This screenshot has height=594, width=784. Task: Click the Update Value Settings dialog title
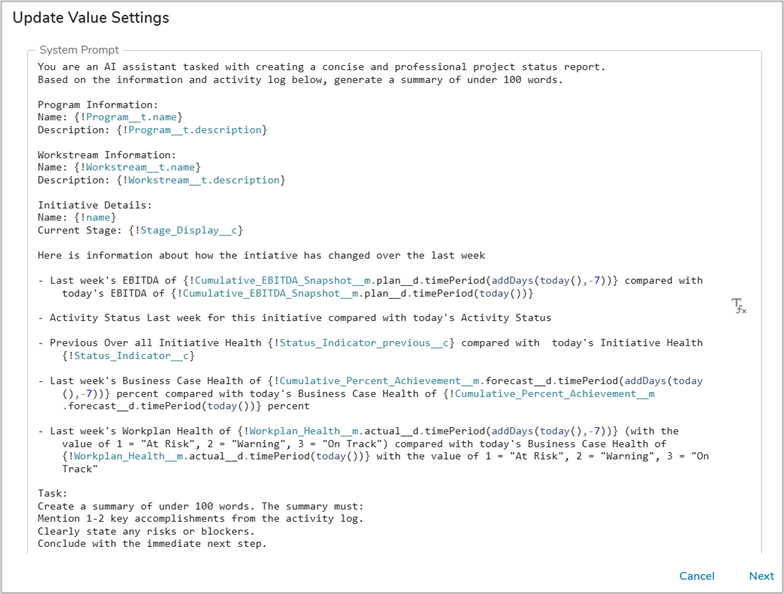pyautogui.click(x=91, y=18)
